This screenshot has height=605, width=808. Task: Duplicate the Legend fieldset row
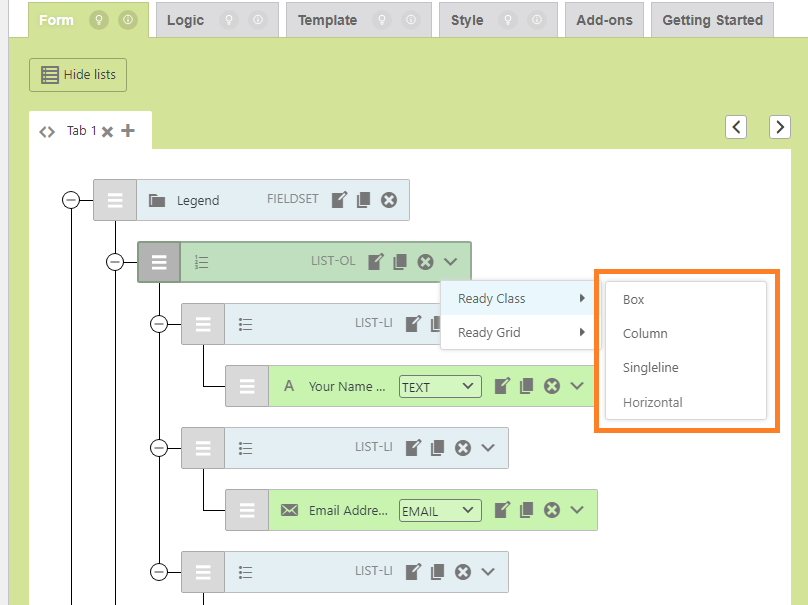pyautogui.click(x=364, y=200)
